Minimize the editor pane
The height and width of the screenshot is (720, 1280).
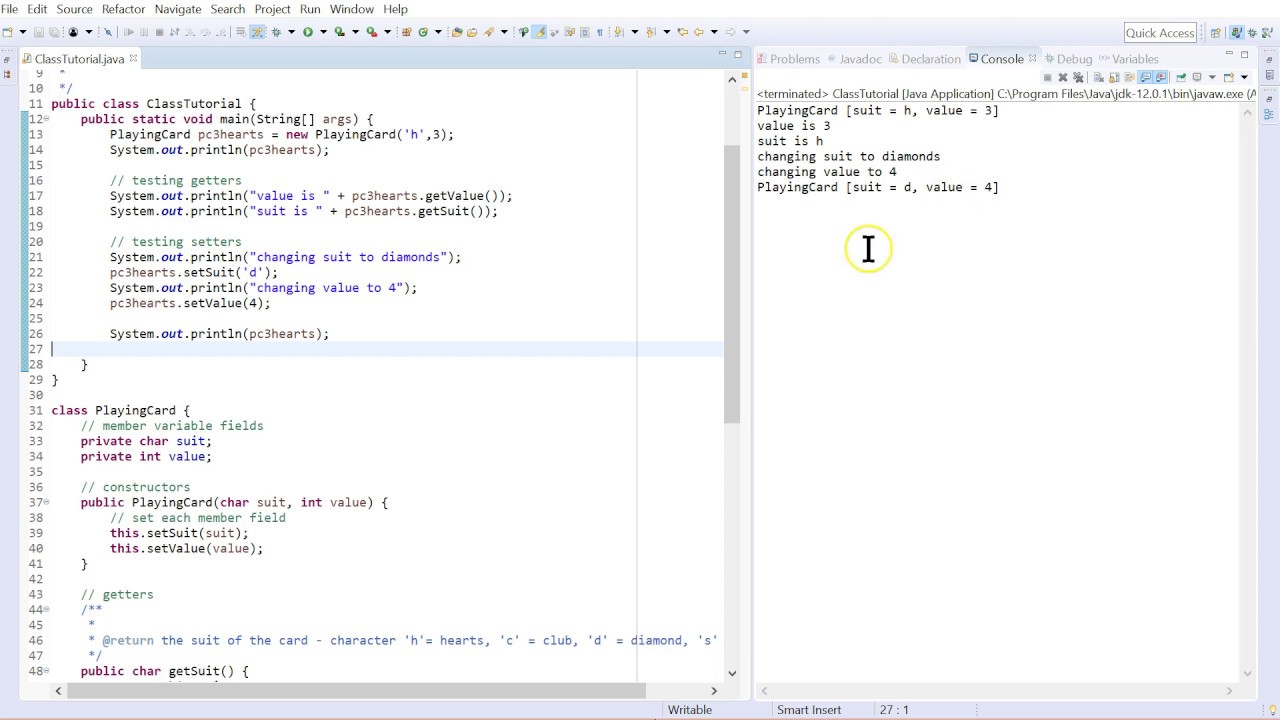click(x=722, y=54)
